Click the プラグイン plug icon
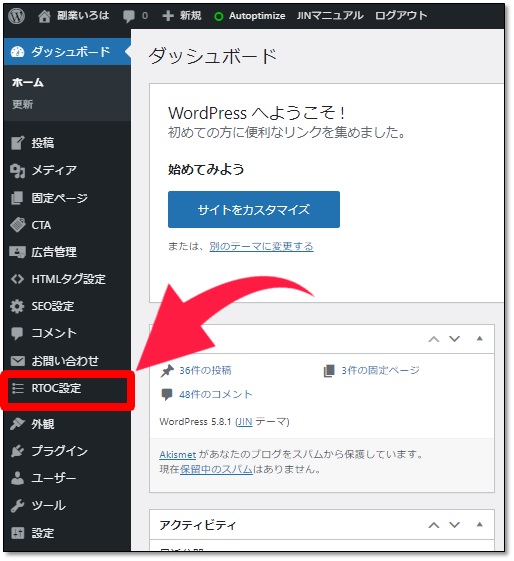514x561 pixels. [17, 451]
